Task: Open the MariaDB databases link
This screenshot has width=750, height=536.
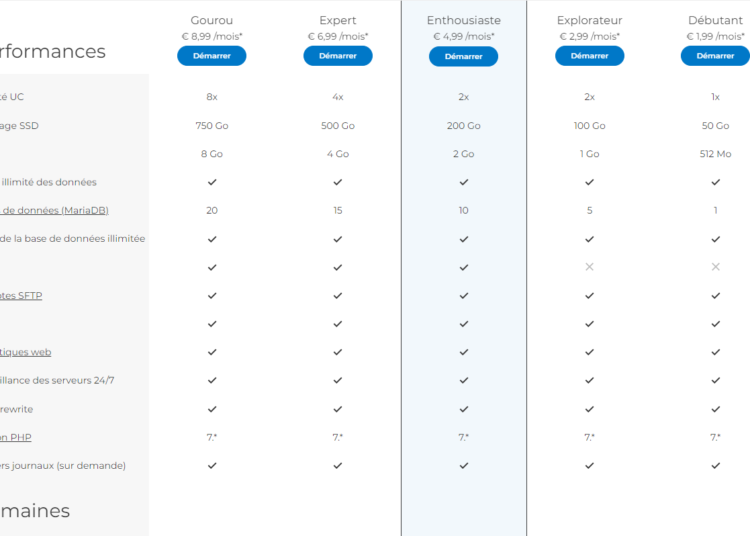Action: coord(54,211)
